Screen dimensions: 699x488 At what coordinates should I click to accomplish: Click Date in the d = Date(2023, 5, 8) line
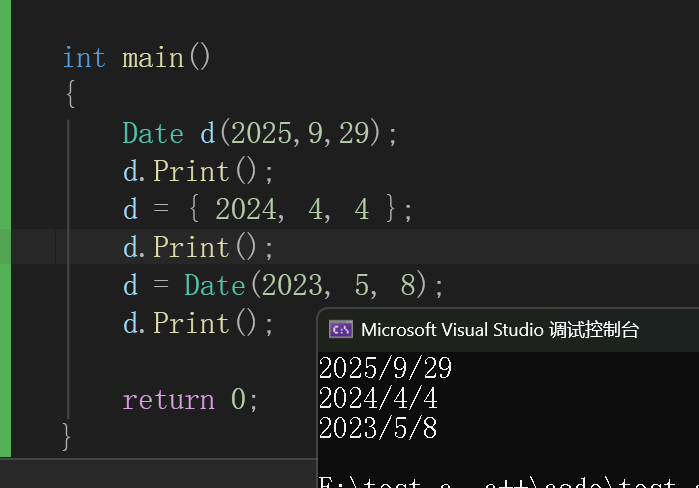pos(214,285)
